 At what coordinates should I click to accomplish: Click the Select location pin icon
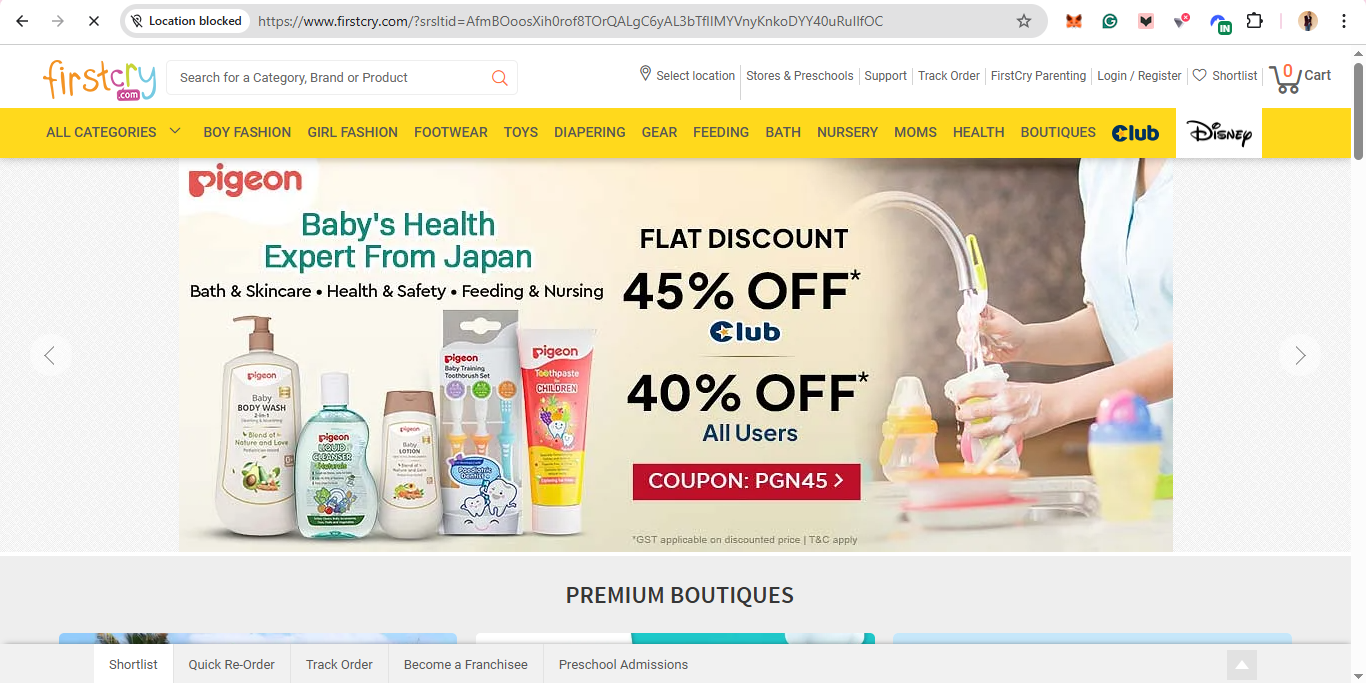coord(646,74)
